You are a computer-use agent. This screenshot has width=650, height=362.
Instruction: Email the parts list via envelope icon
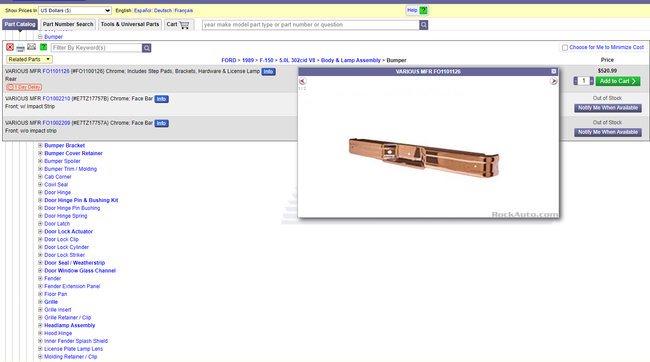32,47
